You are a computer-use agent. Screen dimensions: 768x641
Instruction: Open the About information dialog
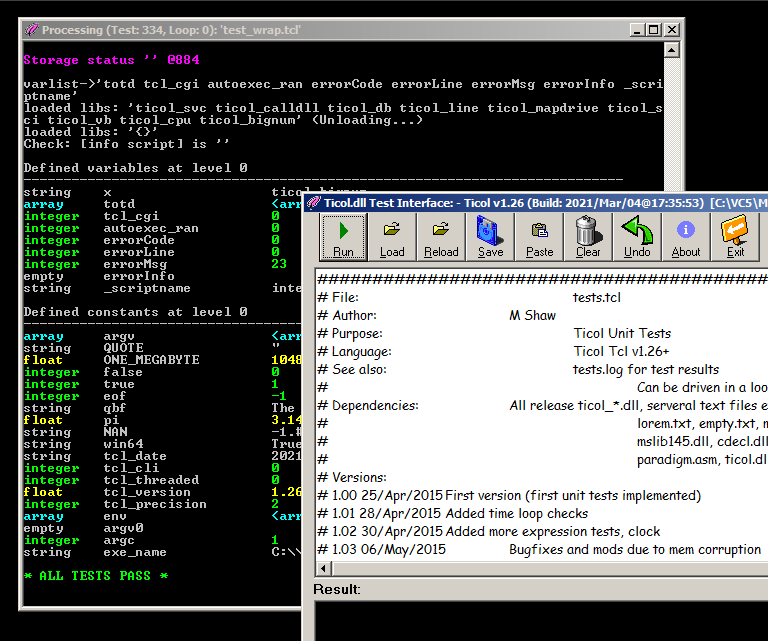[686, 237]
